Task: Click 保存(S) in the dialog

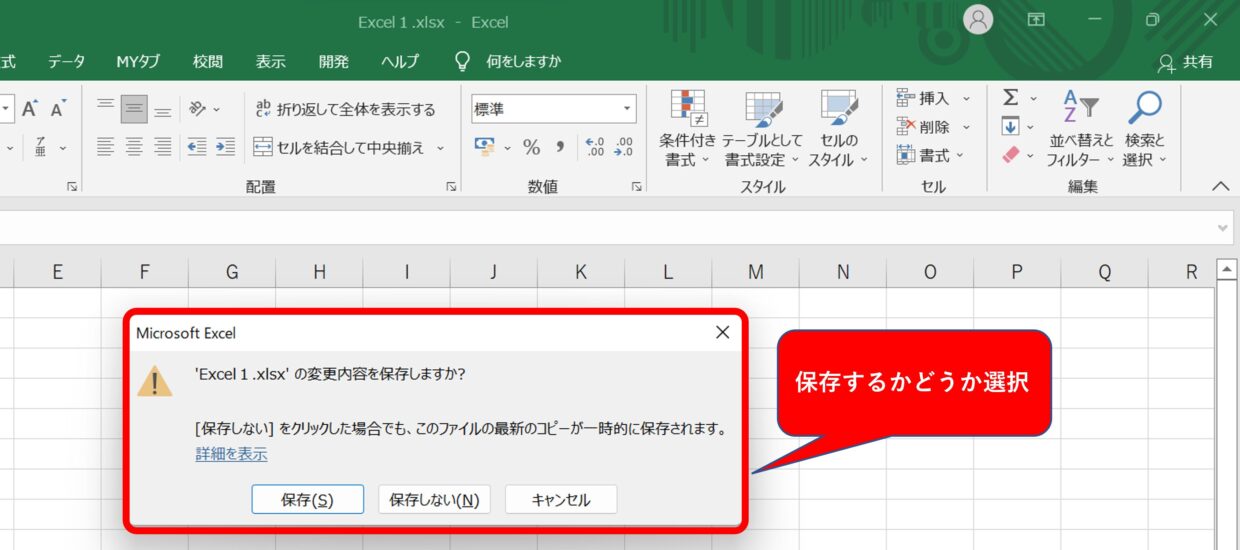Action: click(308, 500)
